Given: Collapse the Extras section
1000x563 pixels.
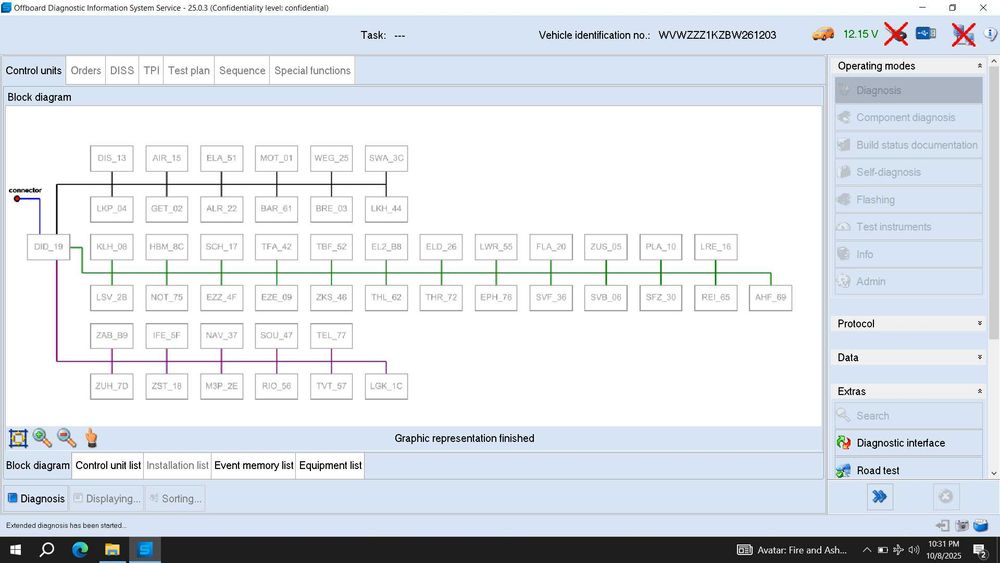Looking at the screenshot, I should (x=980, y=391).
